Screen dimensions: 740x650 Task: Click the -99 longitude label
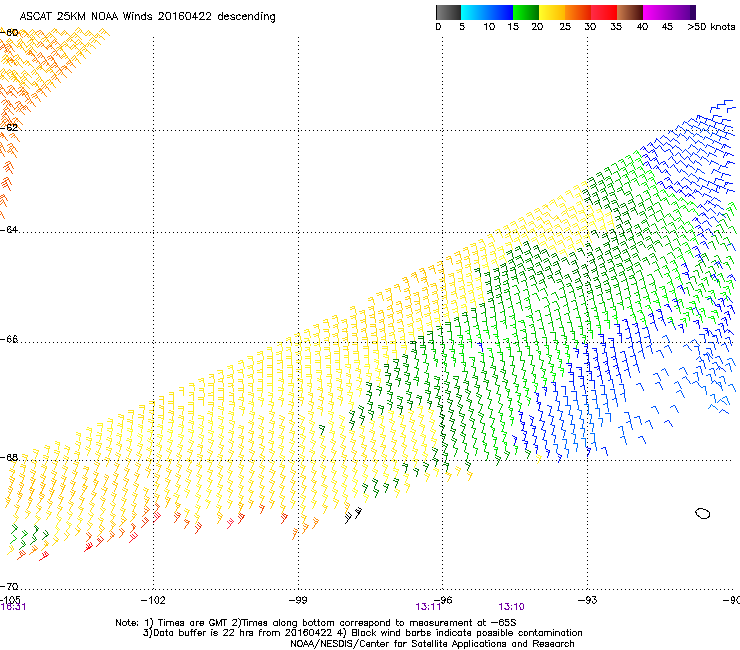pos(298,600)
